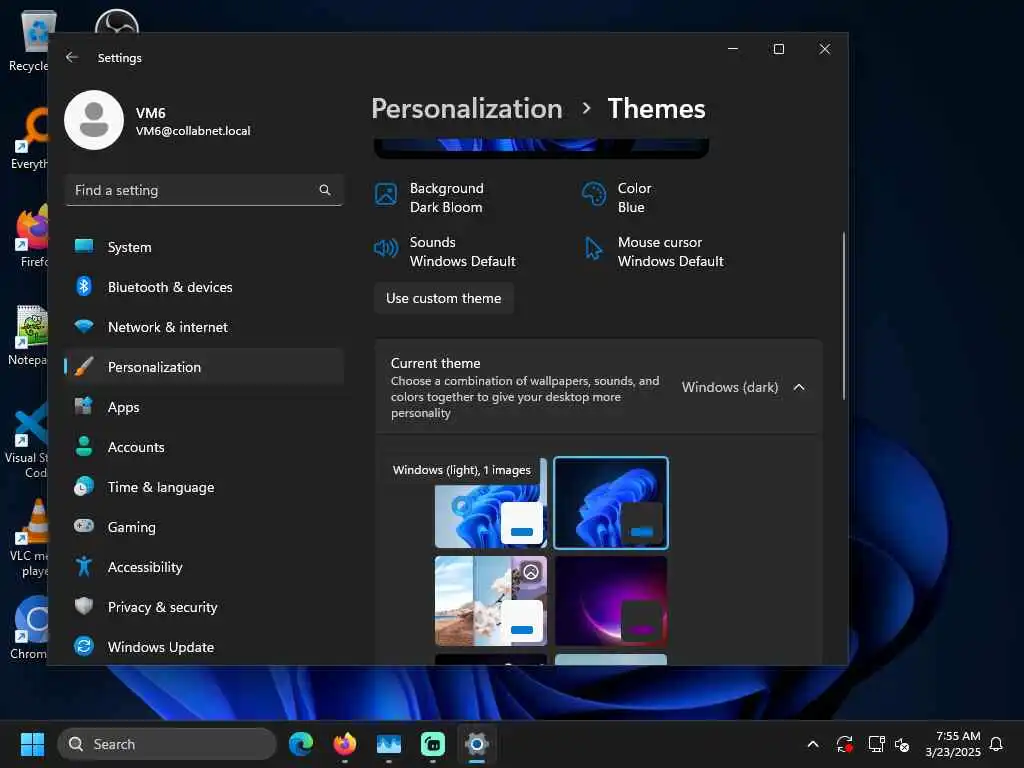Click the Sounds speaker icon
Viewport: 1024px width, 768px height.
pyautogui.click(x=386, y=248)
